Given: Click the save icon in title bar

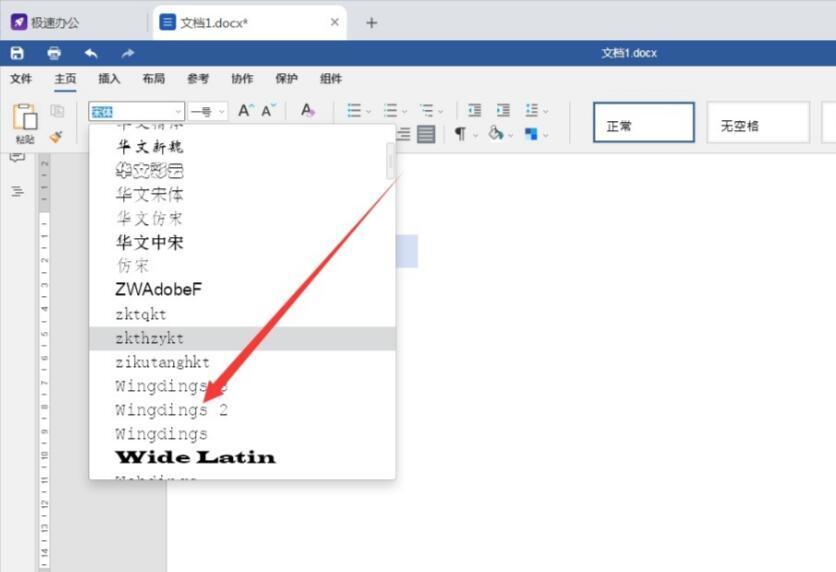Looking at the screenshot, I should click(17, 53).
